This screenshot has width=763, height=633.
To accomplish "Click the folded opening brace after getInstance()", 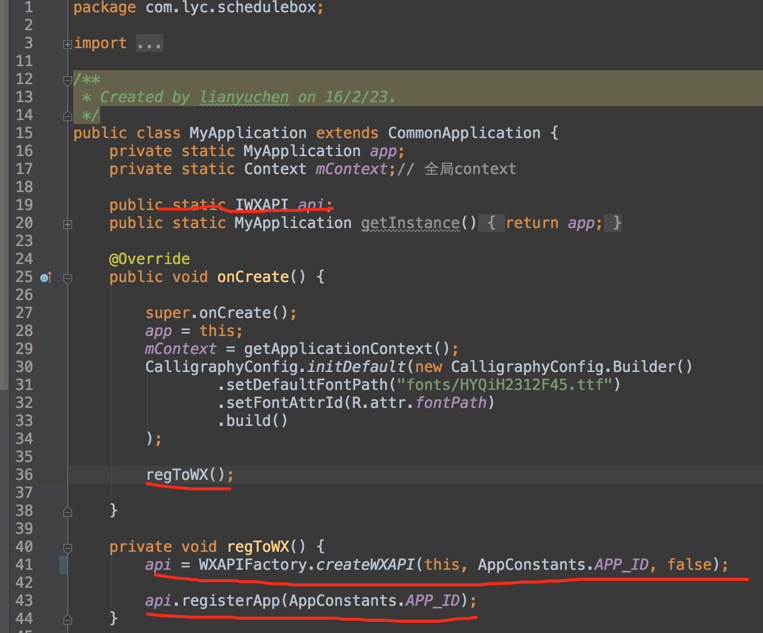I will pyautogui.click(x=491, y=223).
